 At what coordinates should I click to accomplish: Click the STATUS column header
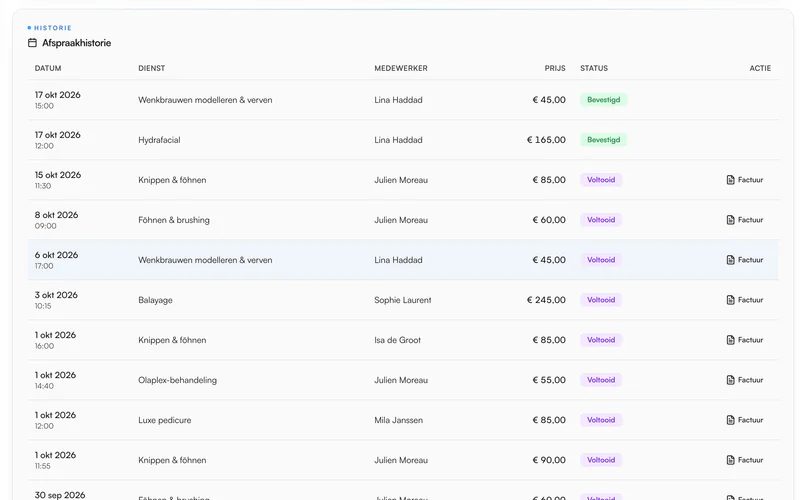pos(594,68)
